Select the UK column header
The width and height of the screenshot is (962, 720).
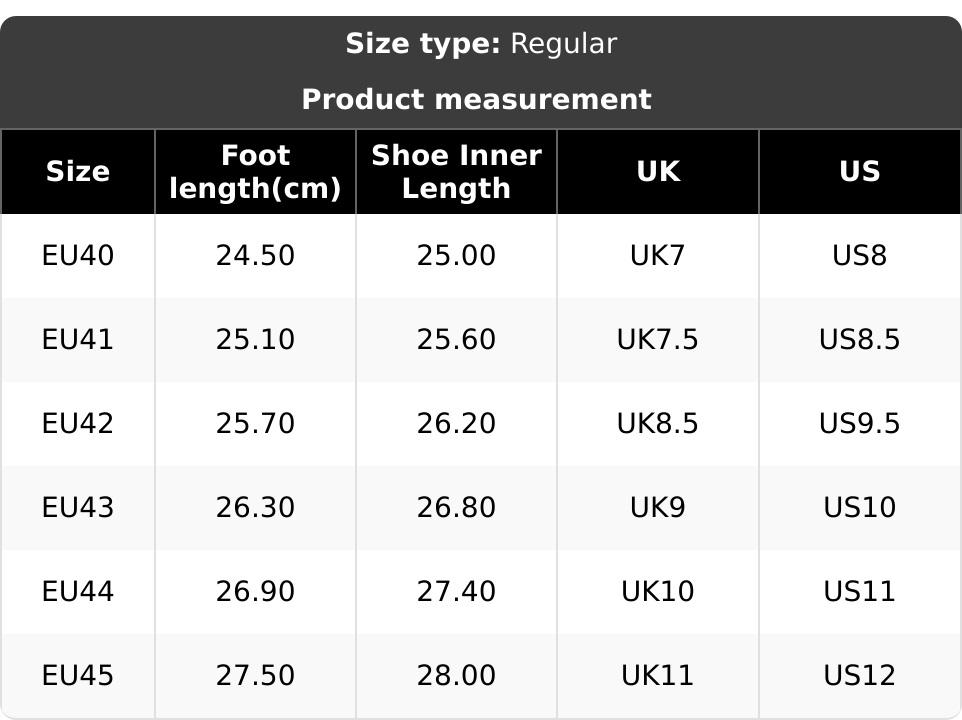coord(658,172)
